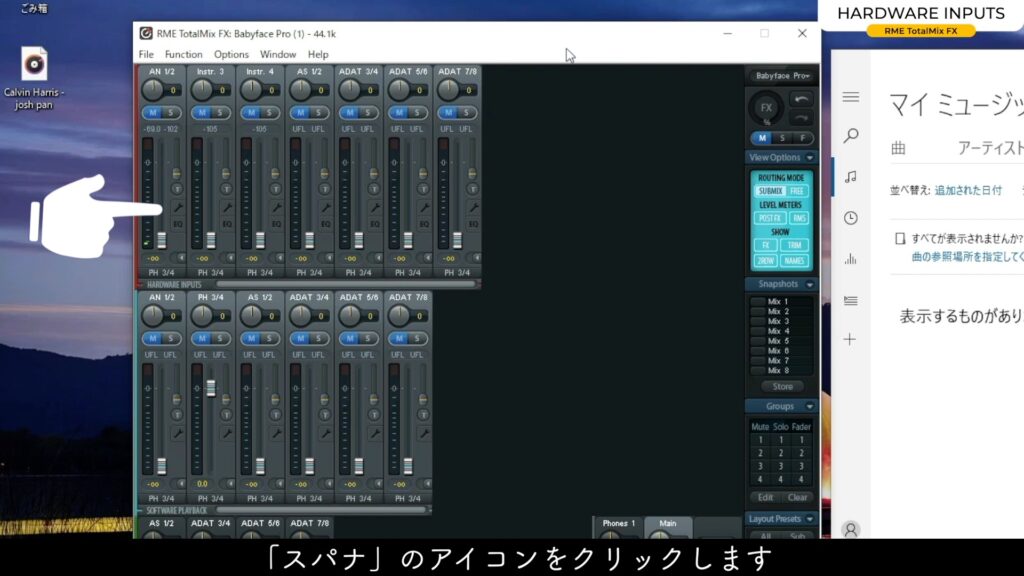Click the FX send knob in control strip
1024x576 pixels.
coord(766,108)
